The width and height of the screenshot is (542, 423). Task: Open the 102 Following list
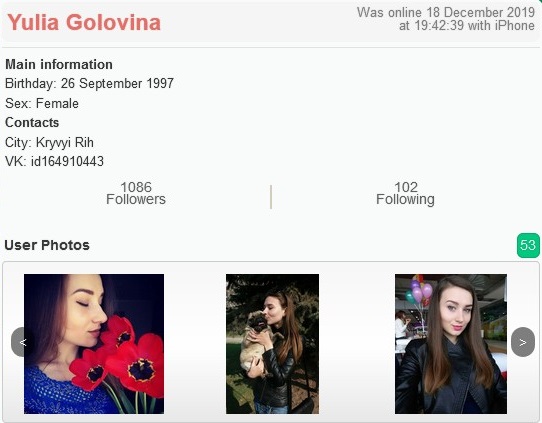(x=405, y=193)
